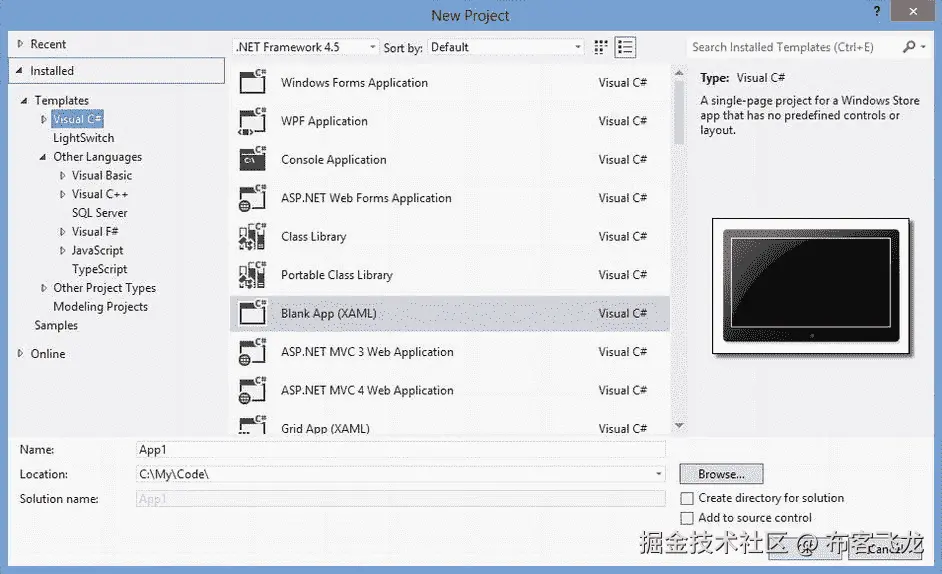Screen dimensions: 942x574
Task: Select the WPF Application template name
Action: coord(324,121)
